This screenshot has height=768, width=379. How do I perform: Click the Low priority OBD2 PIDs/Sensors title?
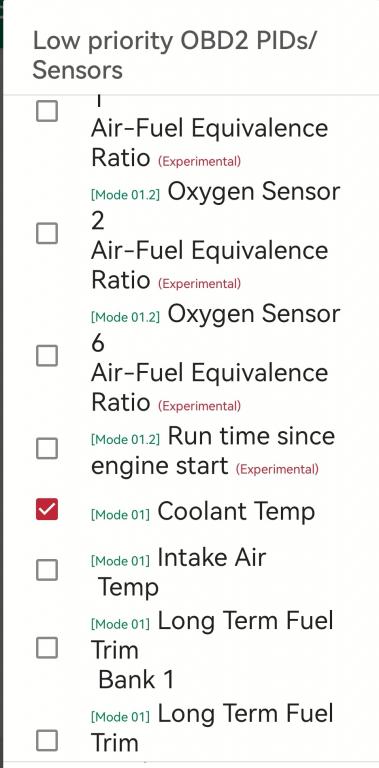pos(175,55)
